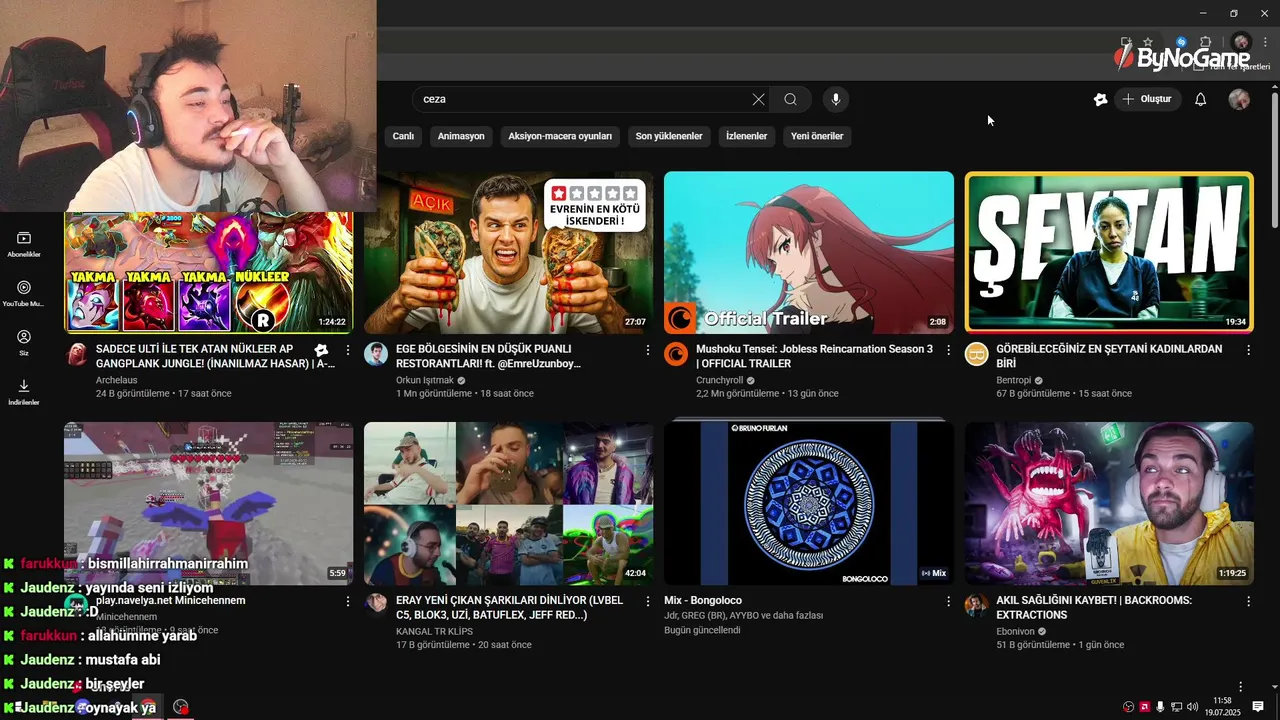Image resolution: width=1280 pixels, height=720 pixels.
Task: Open Orkun Işıtmak channel name link
Action: click(x=425, y=380)
